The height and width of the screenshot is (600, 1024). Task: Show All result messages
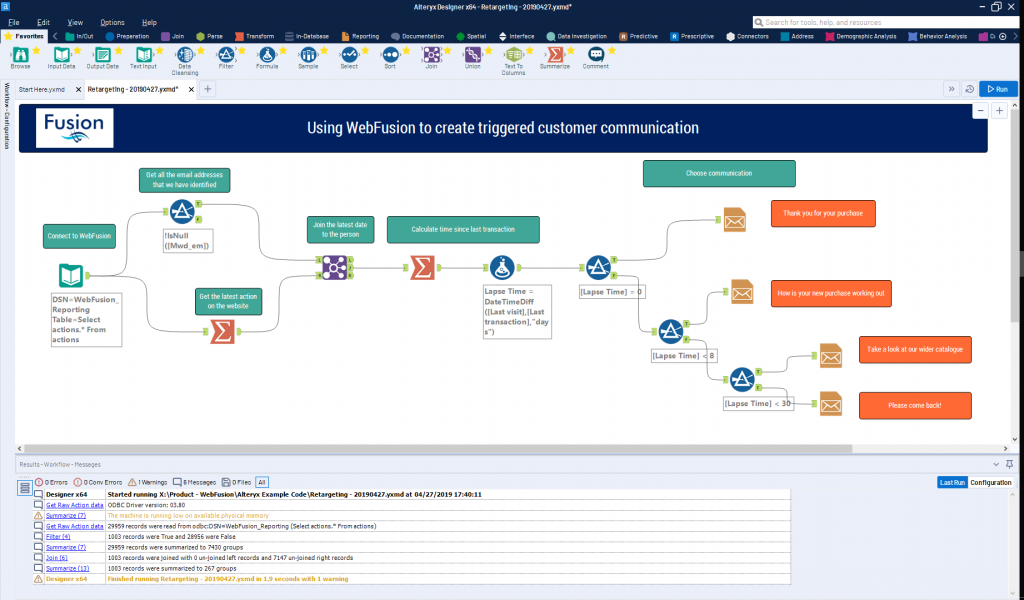[x=262, y=482]
